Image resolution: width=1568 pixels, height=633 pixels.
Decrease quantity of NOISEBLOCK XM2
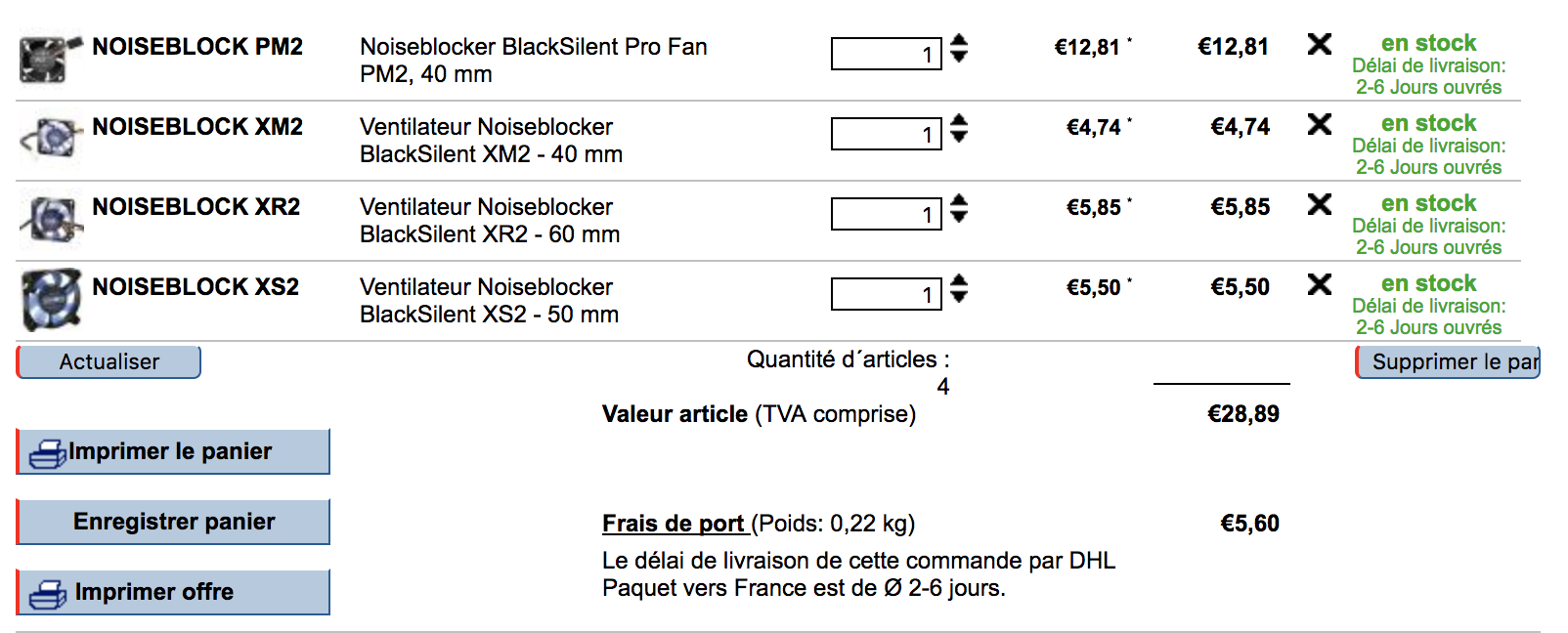coord(959,137)
